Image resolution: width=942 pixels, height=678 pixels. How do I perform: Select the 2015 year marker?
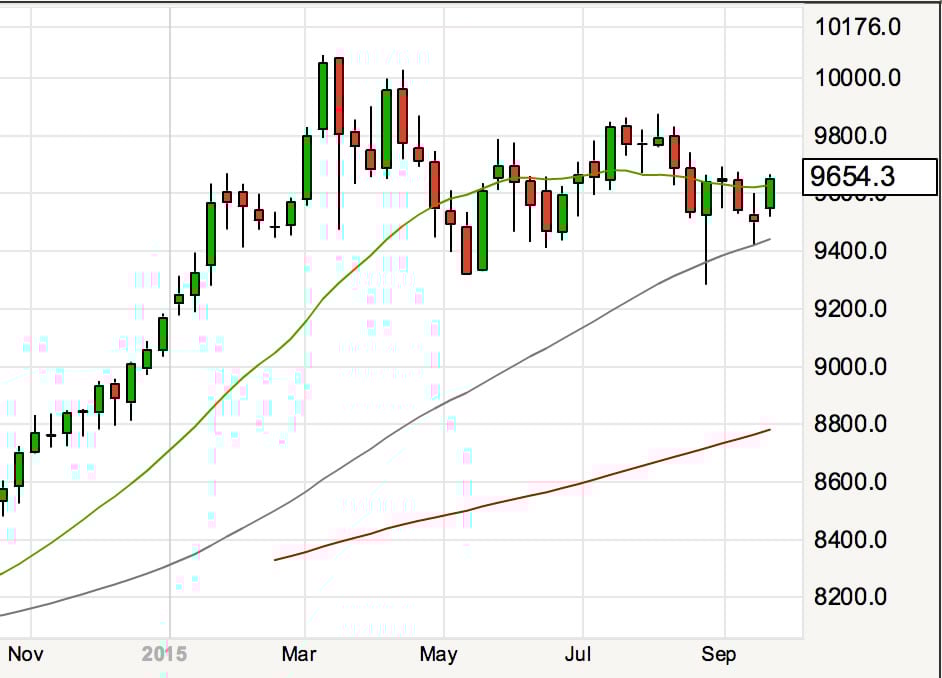tap(163, 655)
